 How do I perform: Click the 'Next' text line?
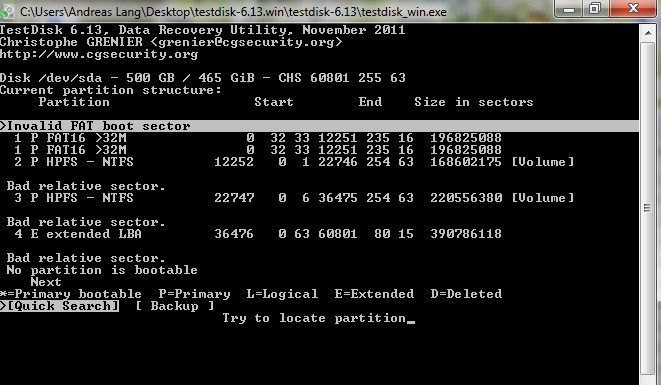coord(46,282)
